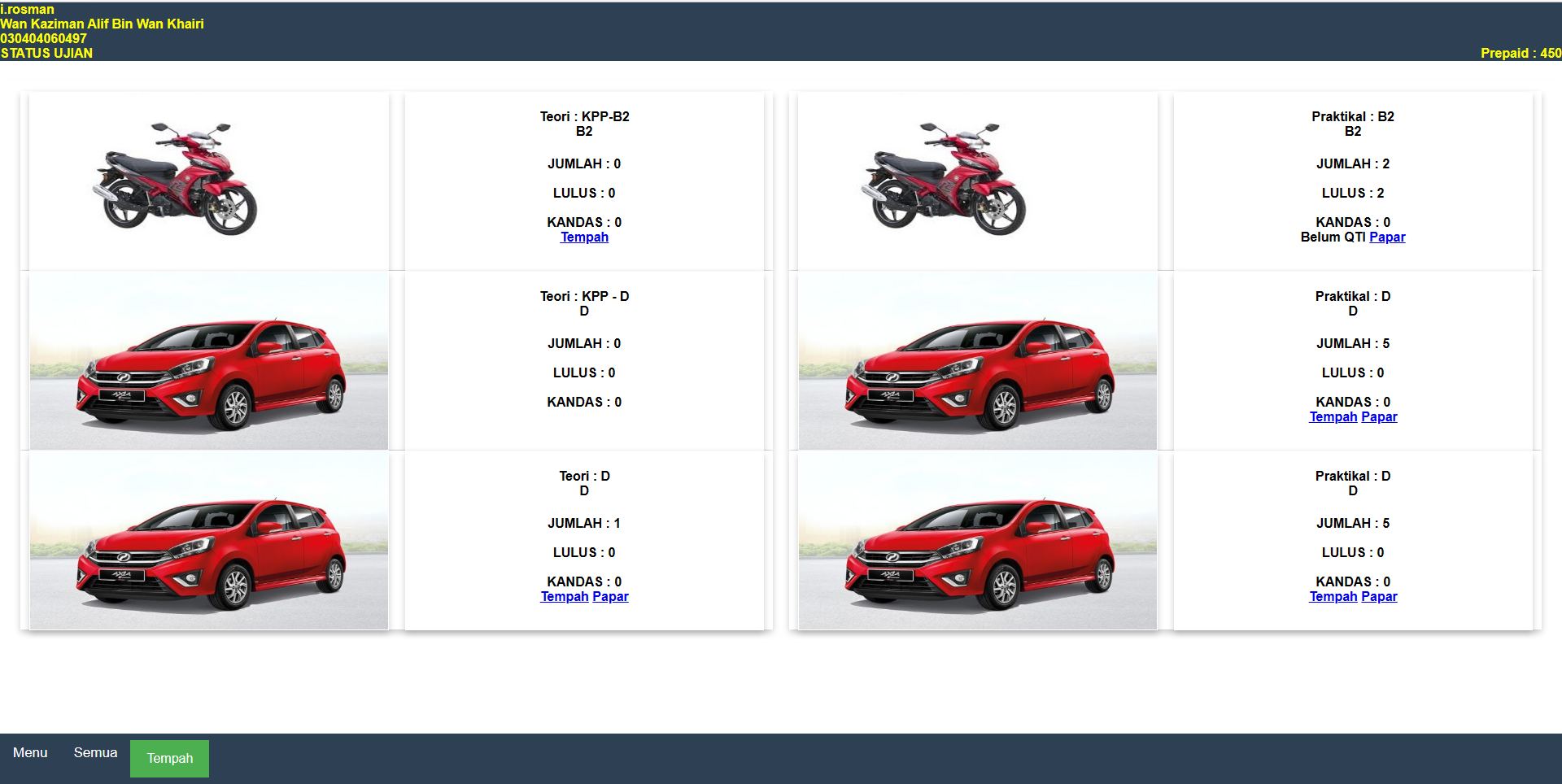Select Tempah in first Praktikal D card
This screenshot has width=1562, height=784.
(x=1333, y=417)
